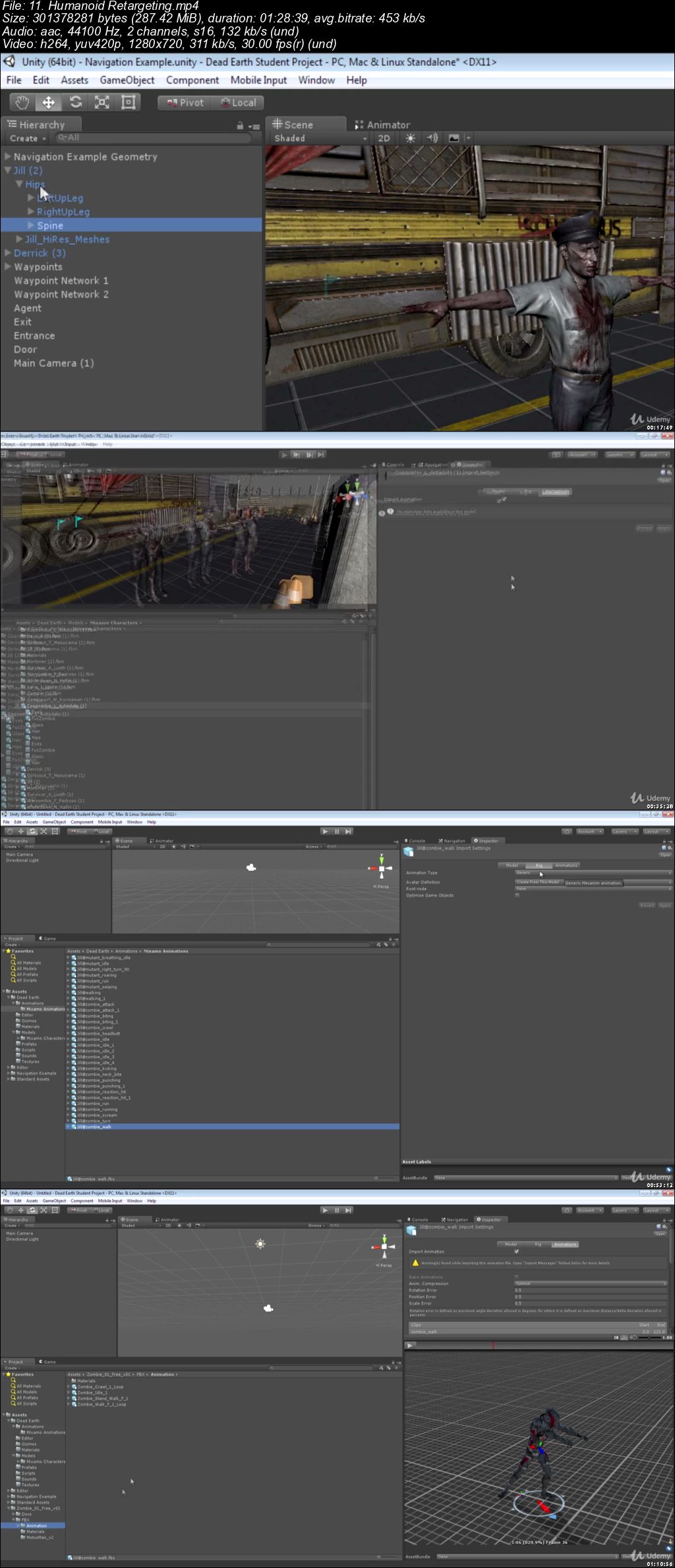This screenshot has height=1568, width=675.
Task: Switch to the Game tab in the 00:53:12 frame
Action: click(47, 938)
